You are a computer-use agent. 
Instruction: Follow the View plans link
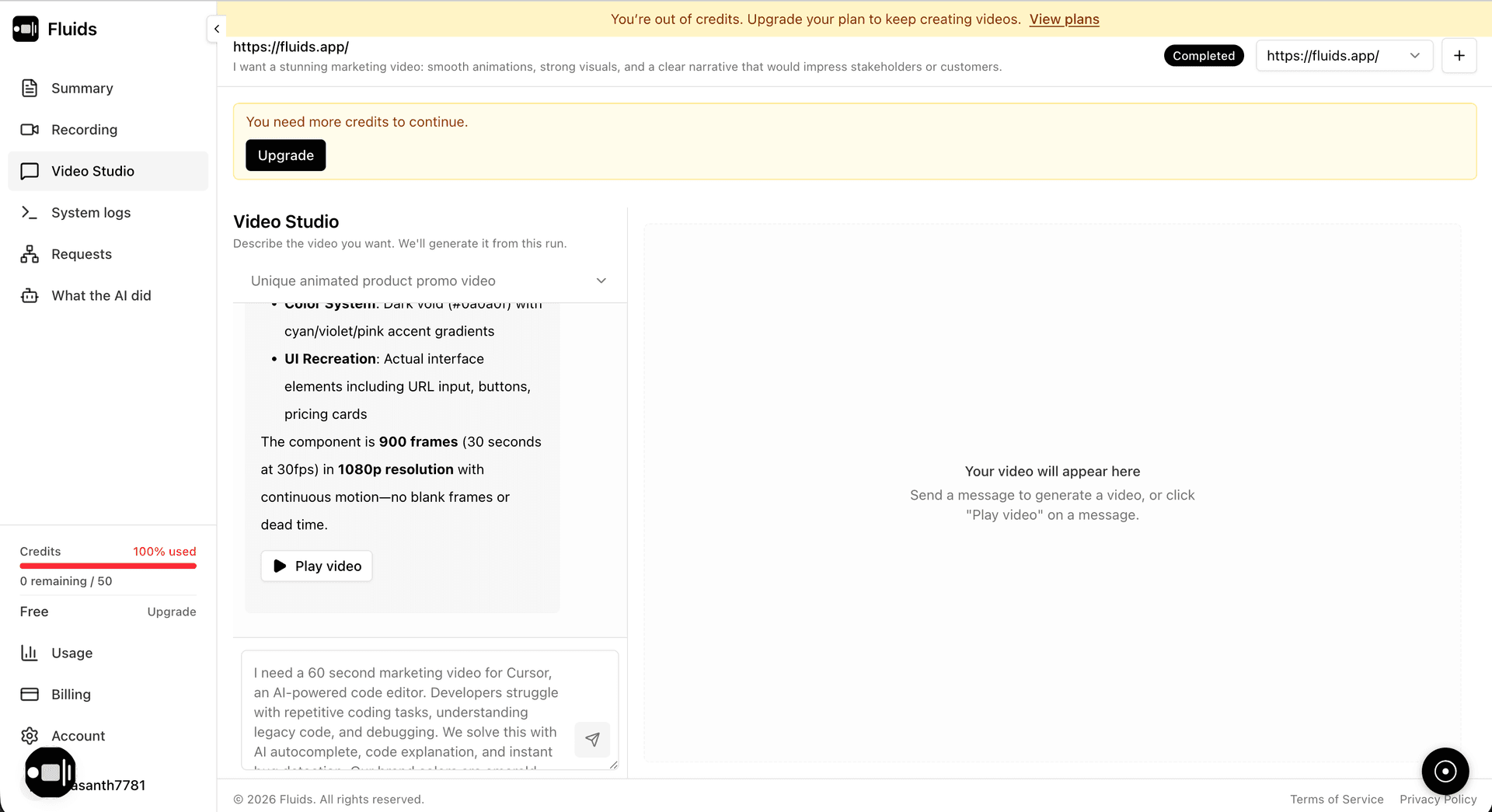1064,19
